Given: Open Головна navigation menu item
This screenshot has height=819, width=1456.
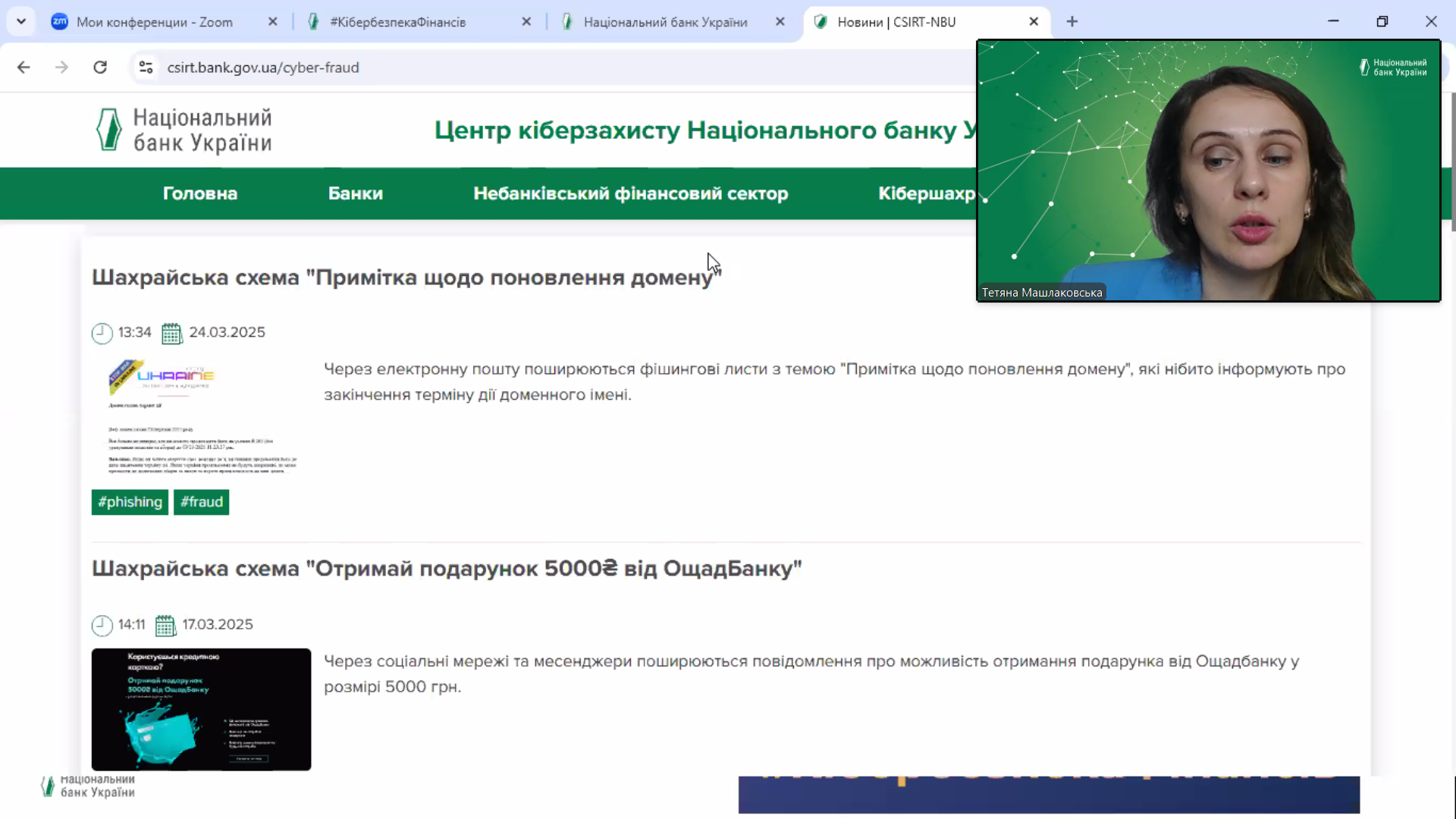Looking at the screenshot, I should tap(200, 193).
